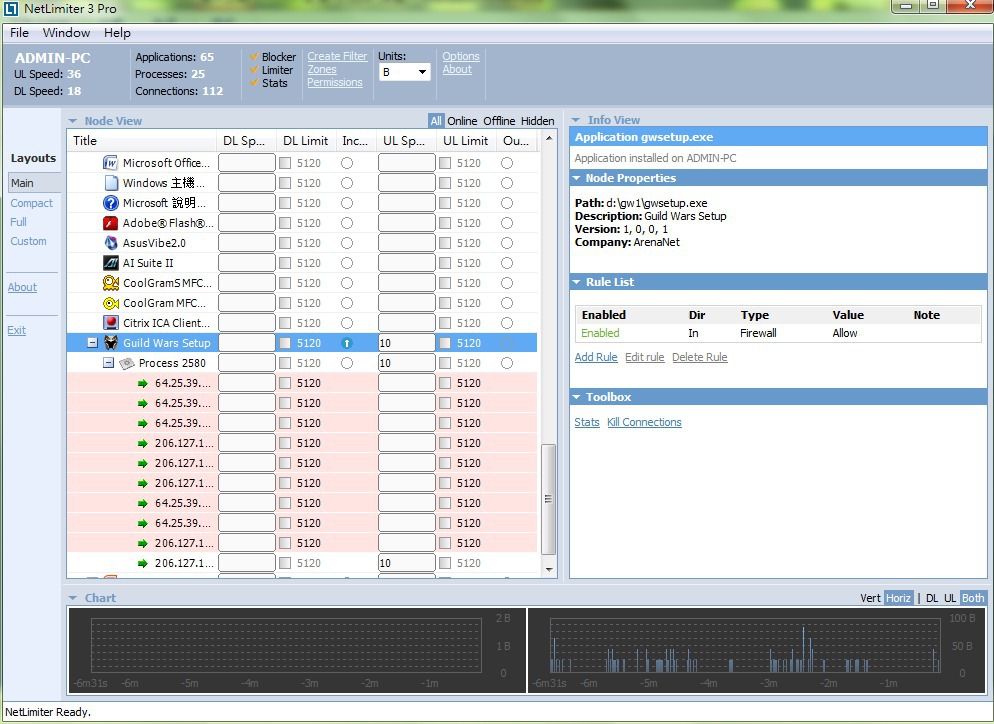Open the Window menu
This screenshot has width=994, height=724.
pos(66,33)
